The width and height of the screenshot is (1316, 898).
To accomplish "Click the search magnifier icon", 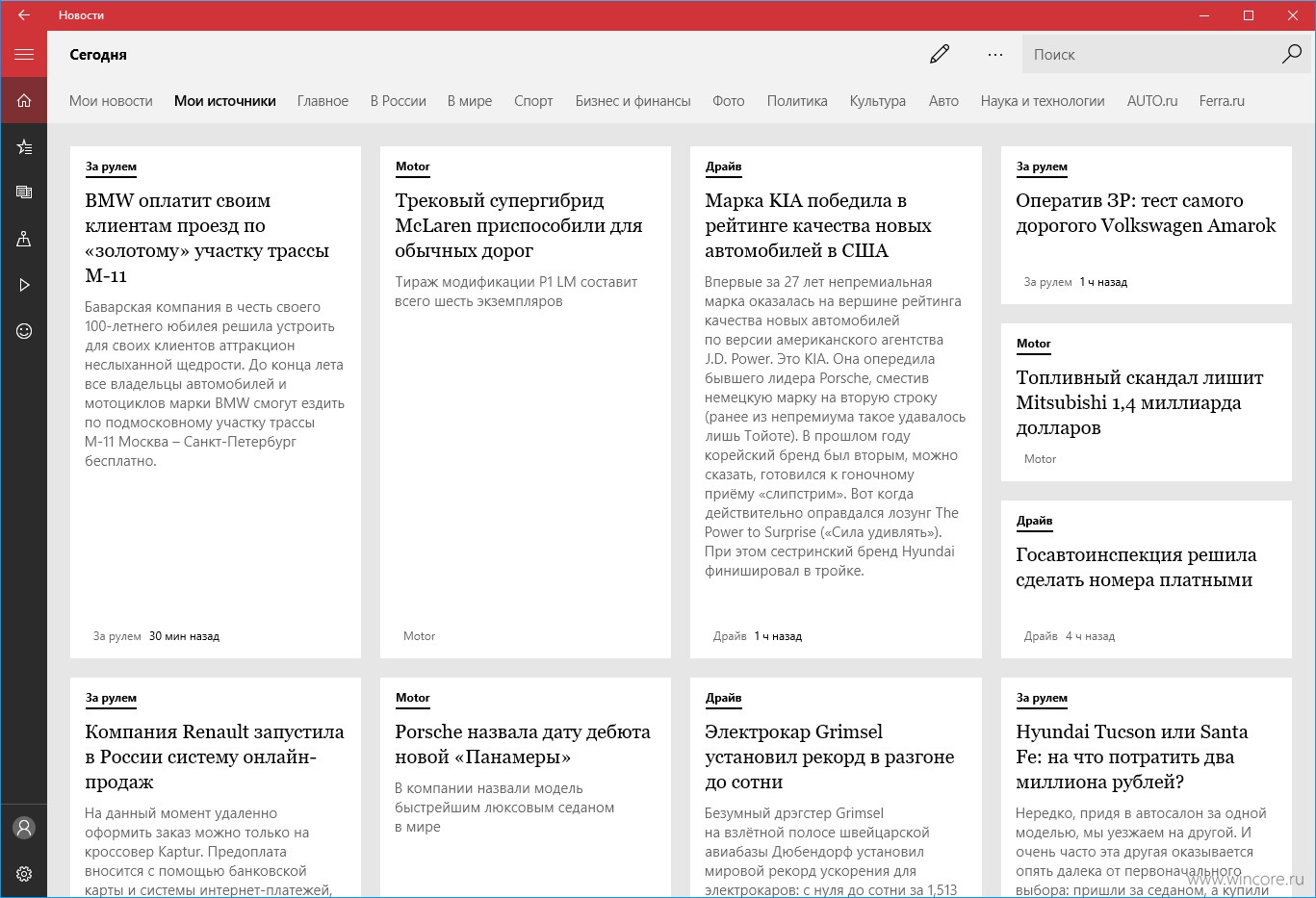I will pyautogui.click(x=1292, y=54).
